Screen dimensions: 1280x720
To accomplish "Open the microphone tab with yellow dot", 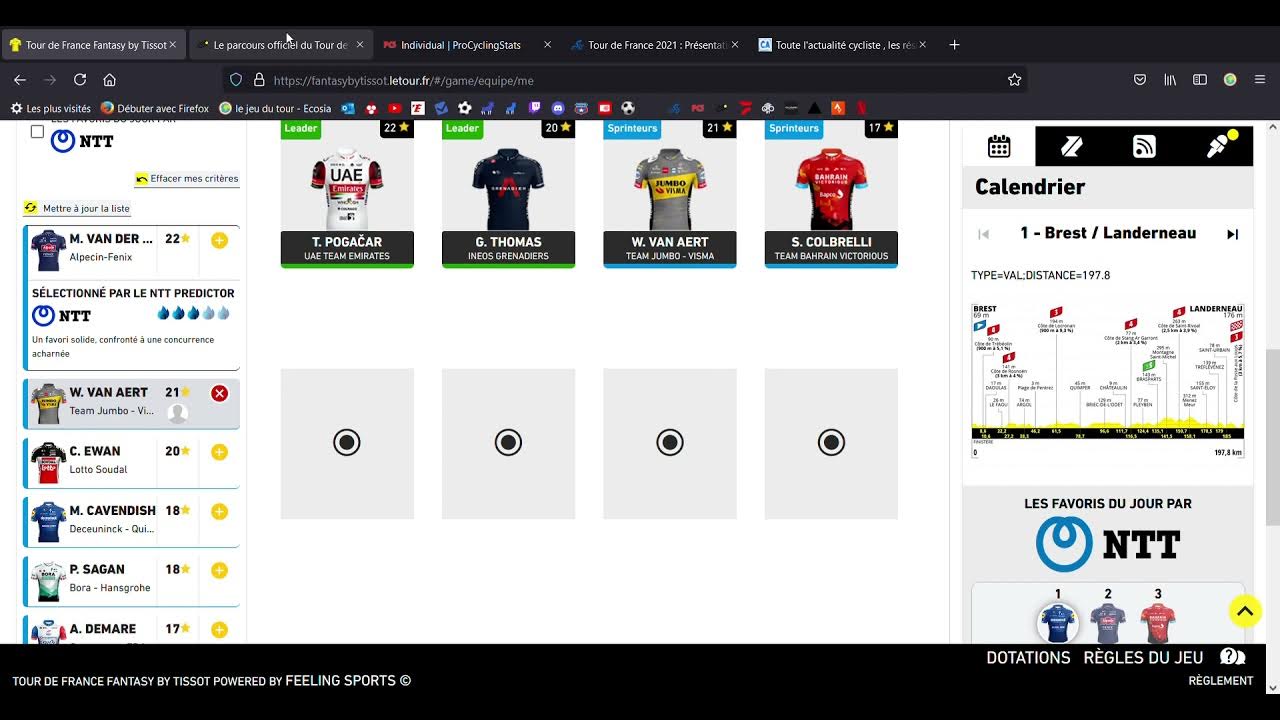I will click(x=1217, y=147).
